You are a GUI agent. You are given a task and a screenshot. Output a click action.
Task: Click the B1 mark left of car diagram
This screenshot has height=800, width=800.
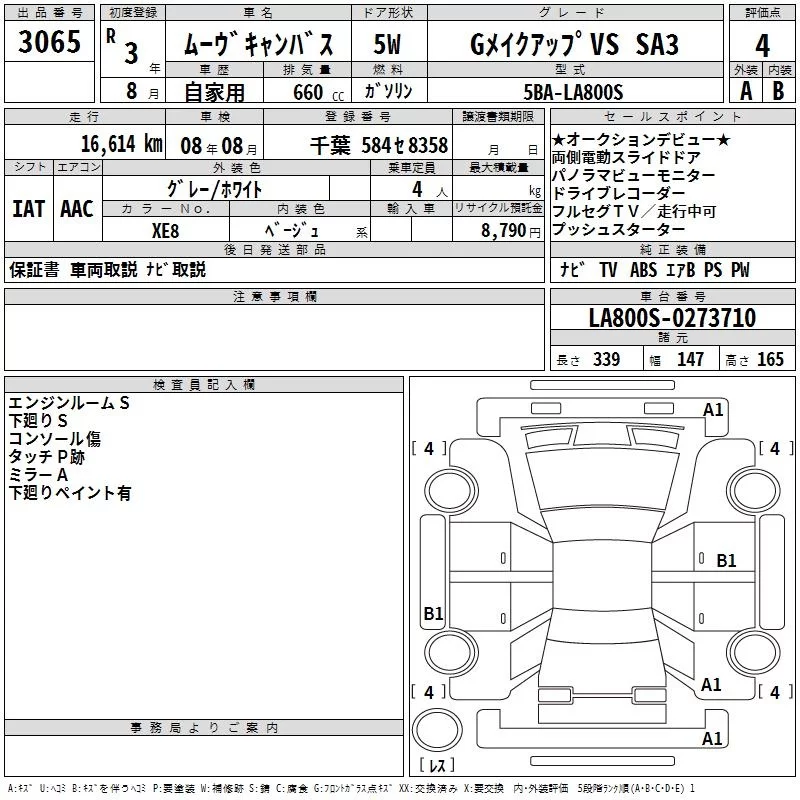(433, 614)
